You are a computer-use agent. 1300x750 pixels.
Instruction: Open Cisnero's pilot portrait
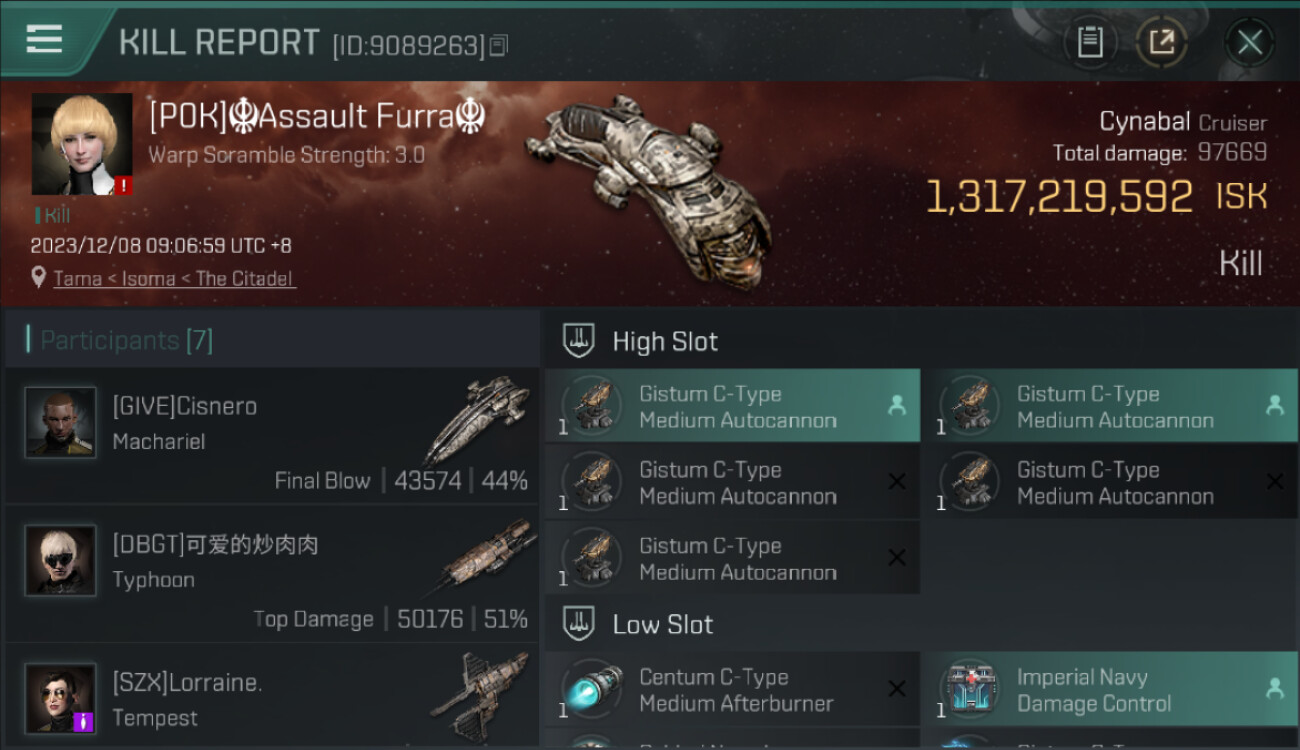pos(60,423)
